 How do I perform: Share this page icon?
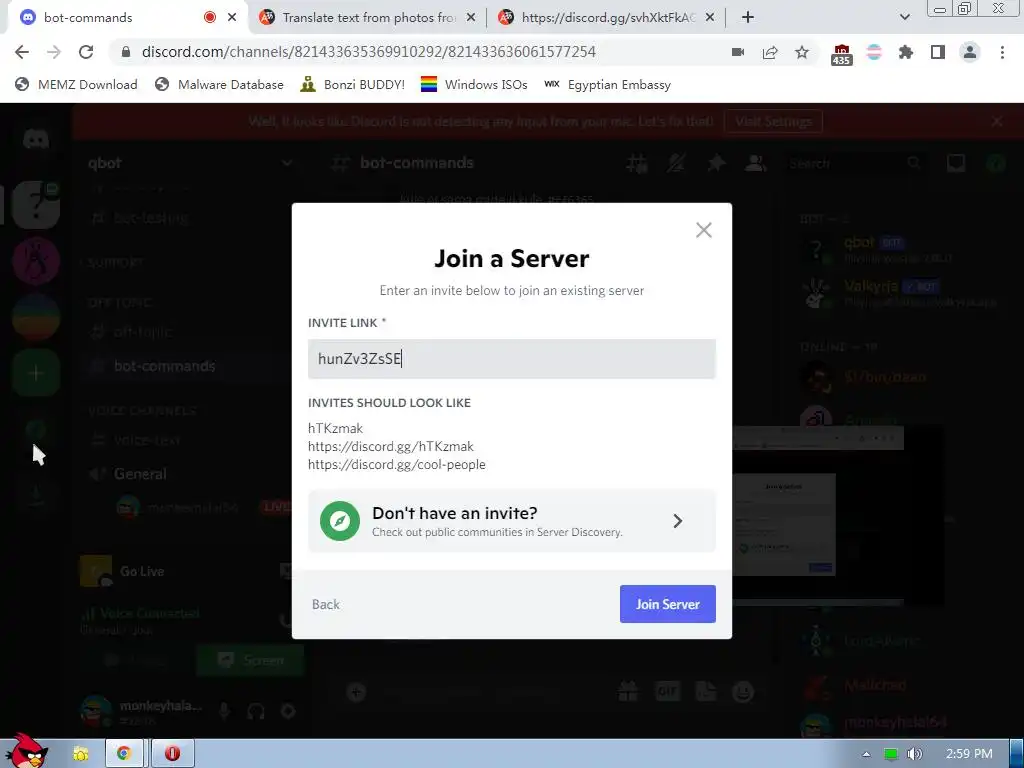(x=770, y=52)
